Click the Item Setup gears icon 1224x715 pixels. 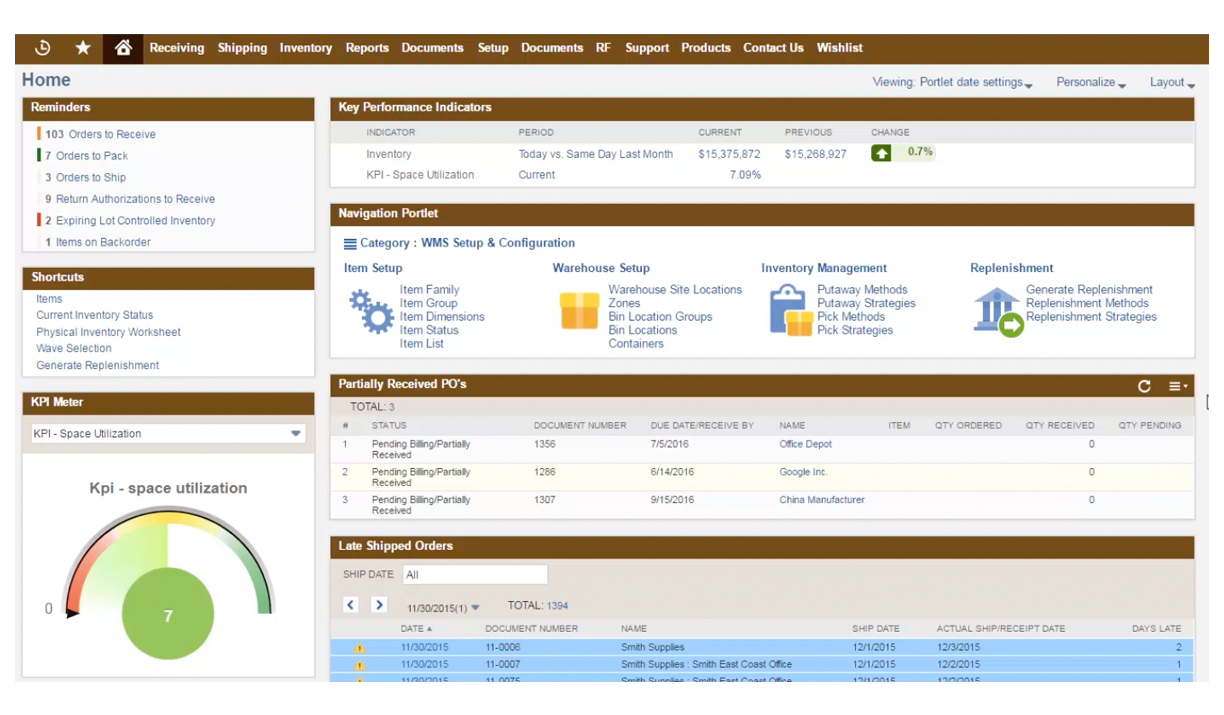tap(371, 312)
